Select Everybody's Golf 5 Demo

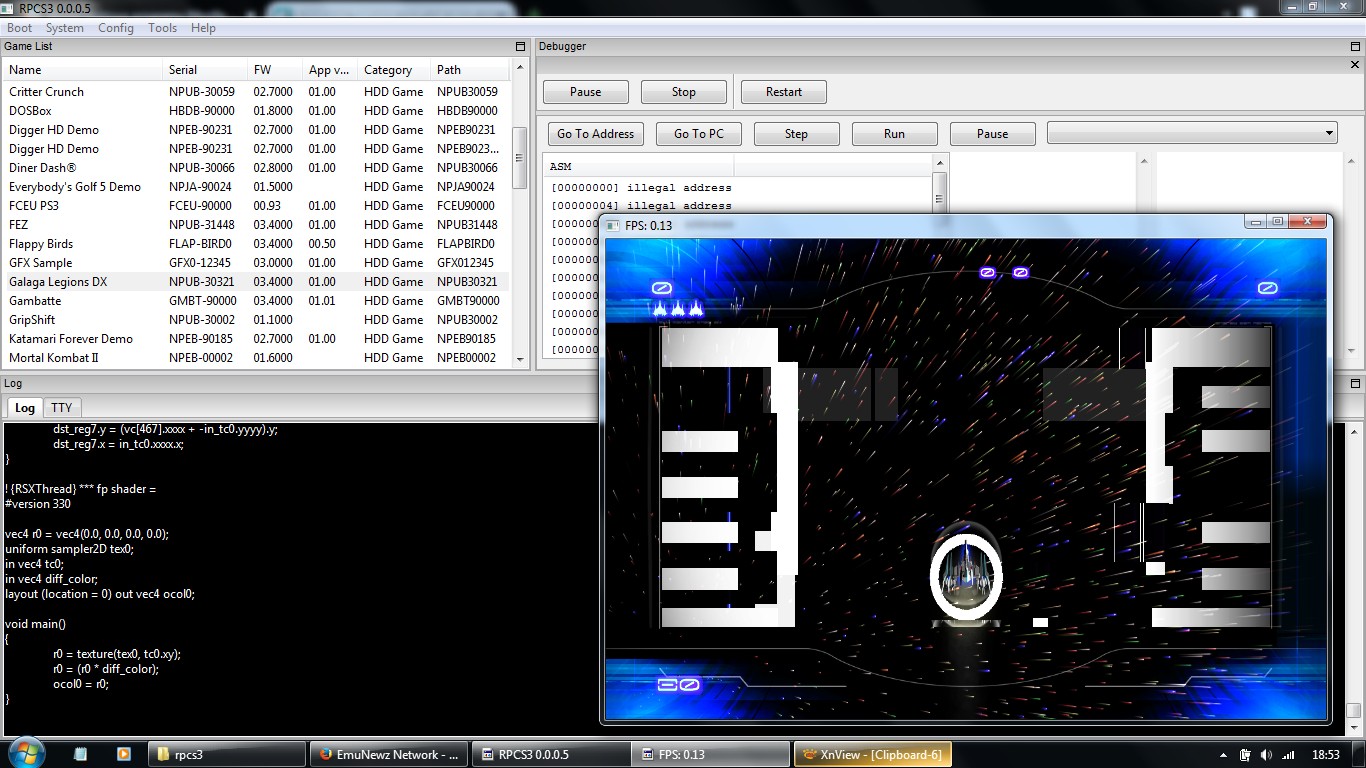(x=256, y=187)
